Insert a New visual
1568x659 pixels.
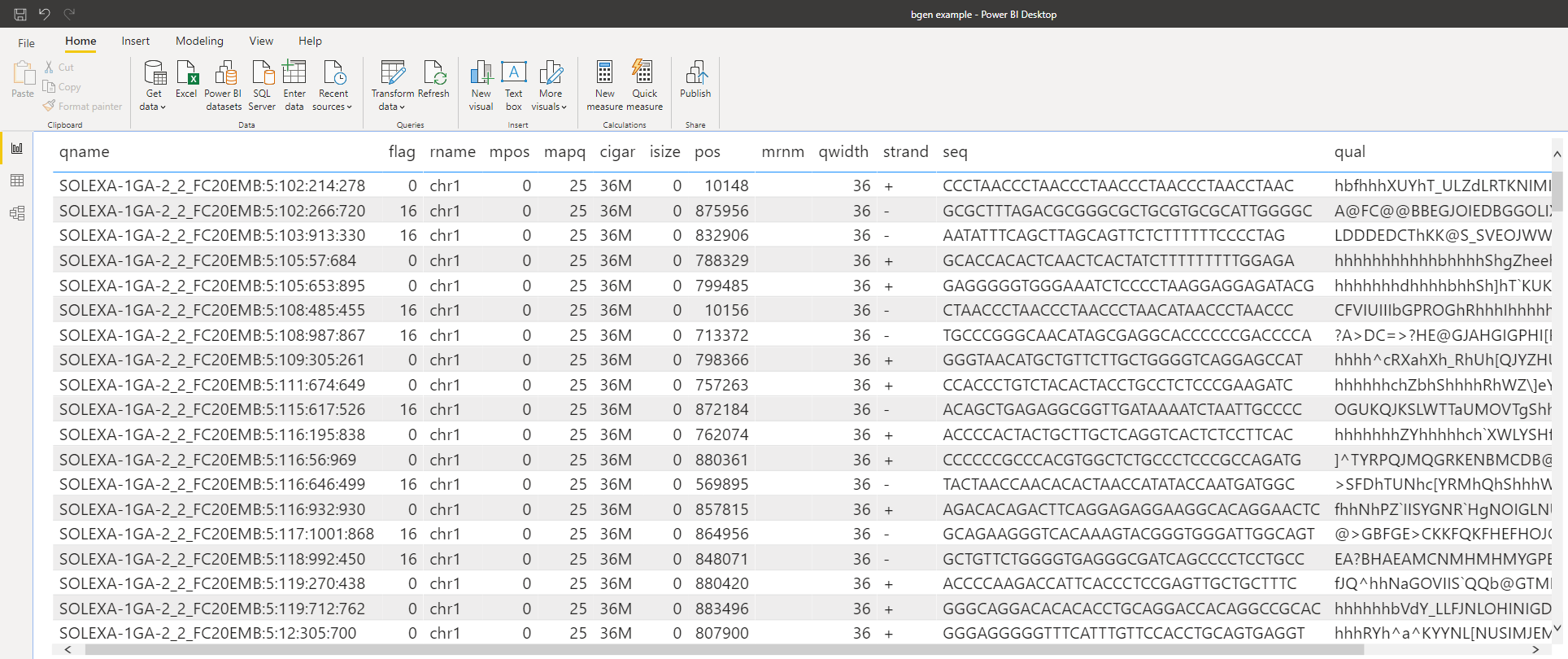point(481,85)
